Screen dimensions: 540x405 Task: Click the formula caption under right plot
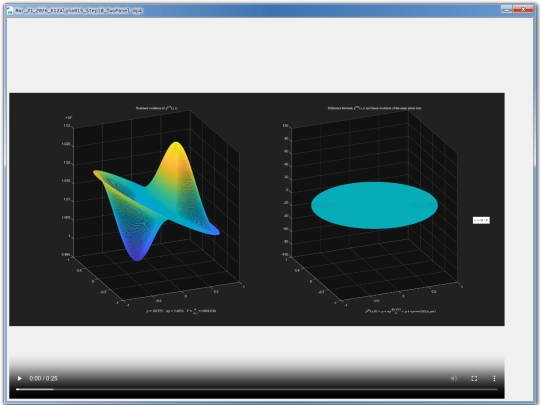(x=401, y=311)
